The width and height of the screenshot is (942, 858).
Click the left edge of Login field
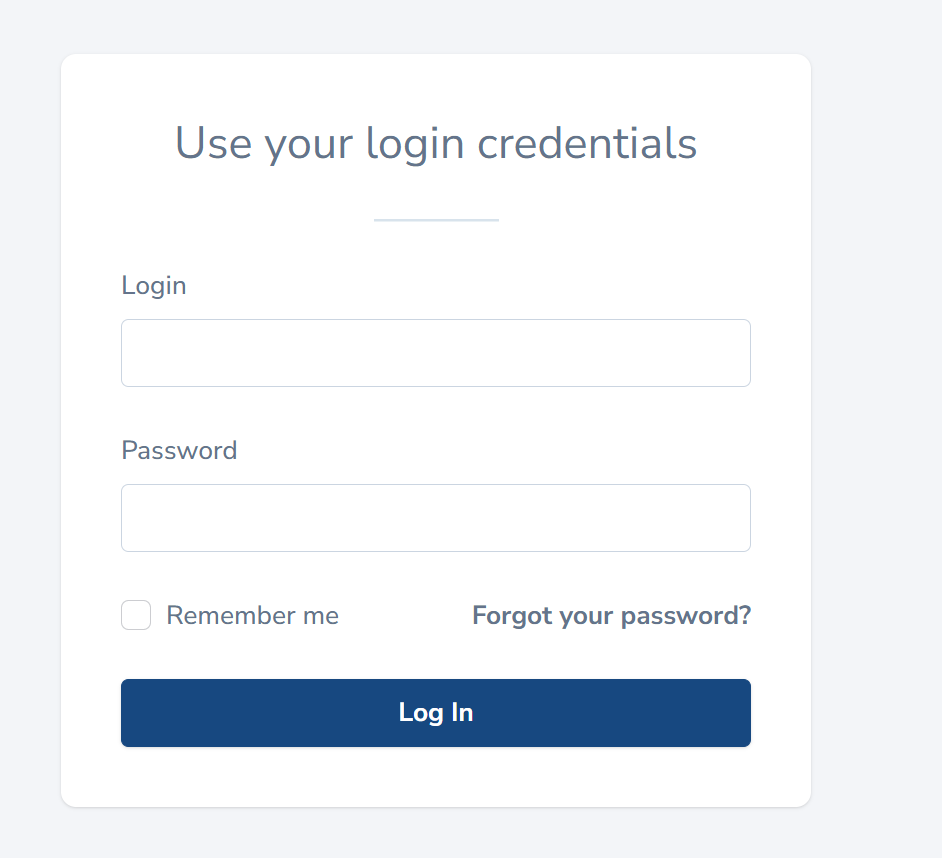pyautogui.click(x=132, y=353)
